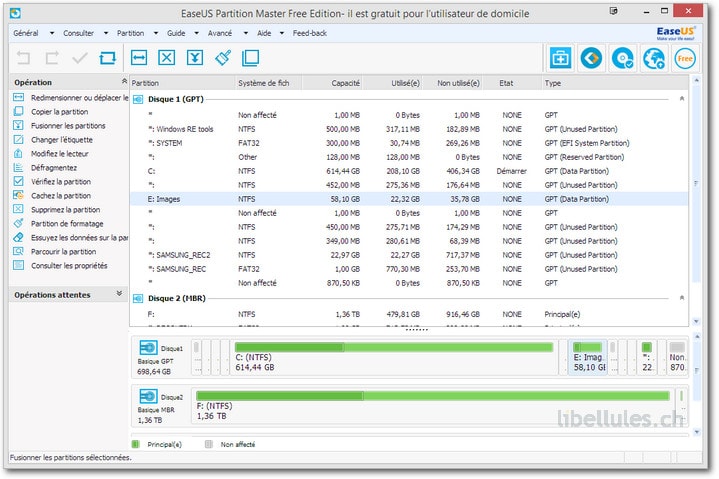Viewport: 719px width, 479px height.
Task: Click the dropdown arrow next to Général
Action: [52, 33]
